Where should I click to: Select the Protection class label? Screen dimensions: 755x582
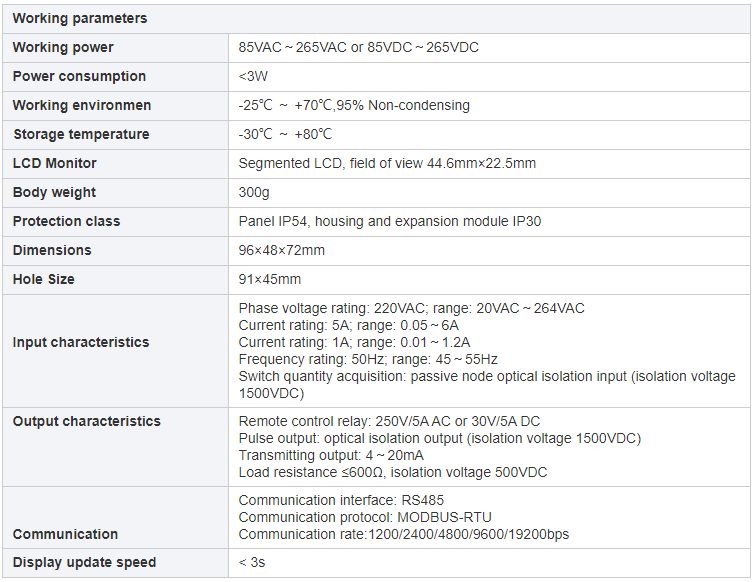pyautogui.click(x=66, y=221)
